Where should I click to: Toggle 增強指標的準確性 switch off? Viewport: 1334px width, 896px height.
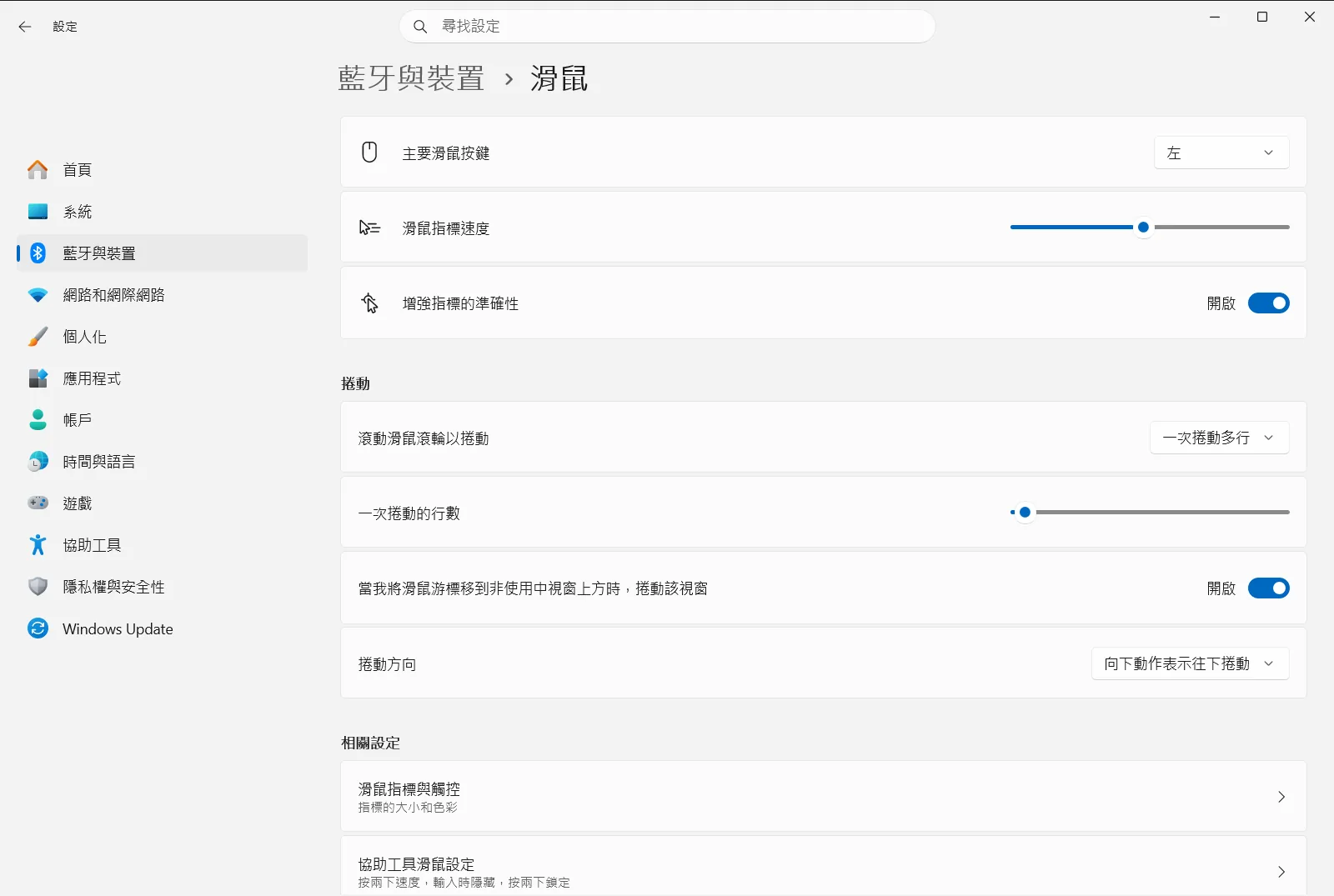pos(1268,303)
